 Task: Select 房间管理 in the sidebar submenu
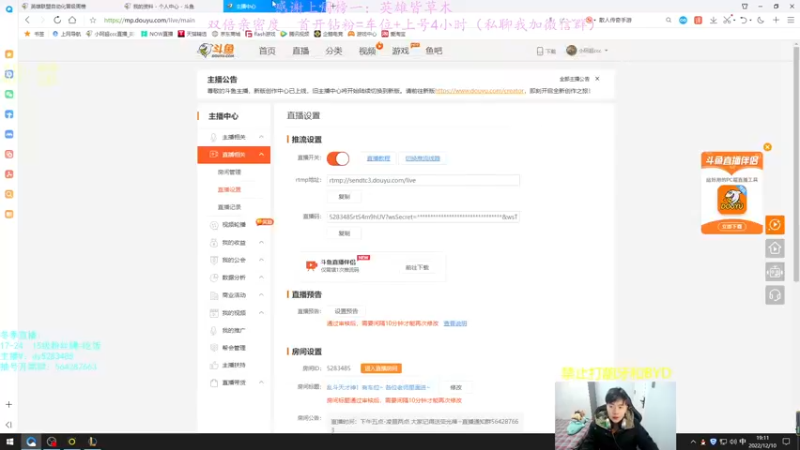tap(229, 172)
